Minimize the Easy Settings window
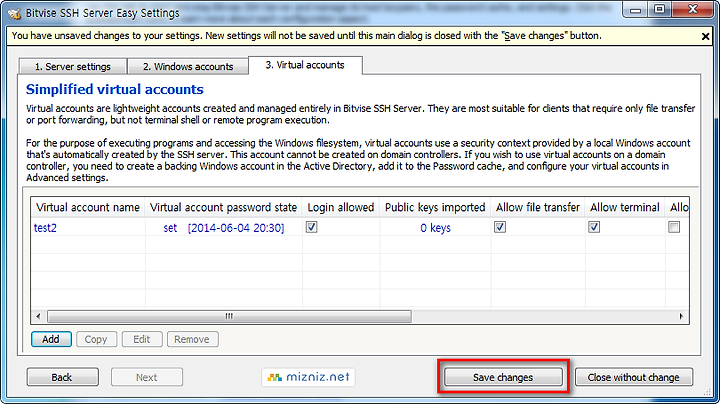 [636, 10]
